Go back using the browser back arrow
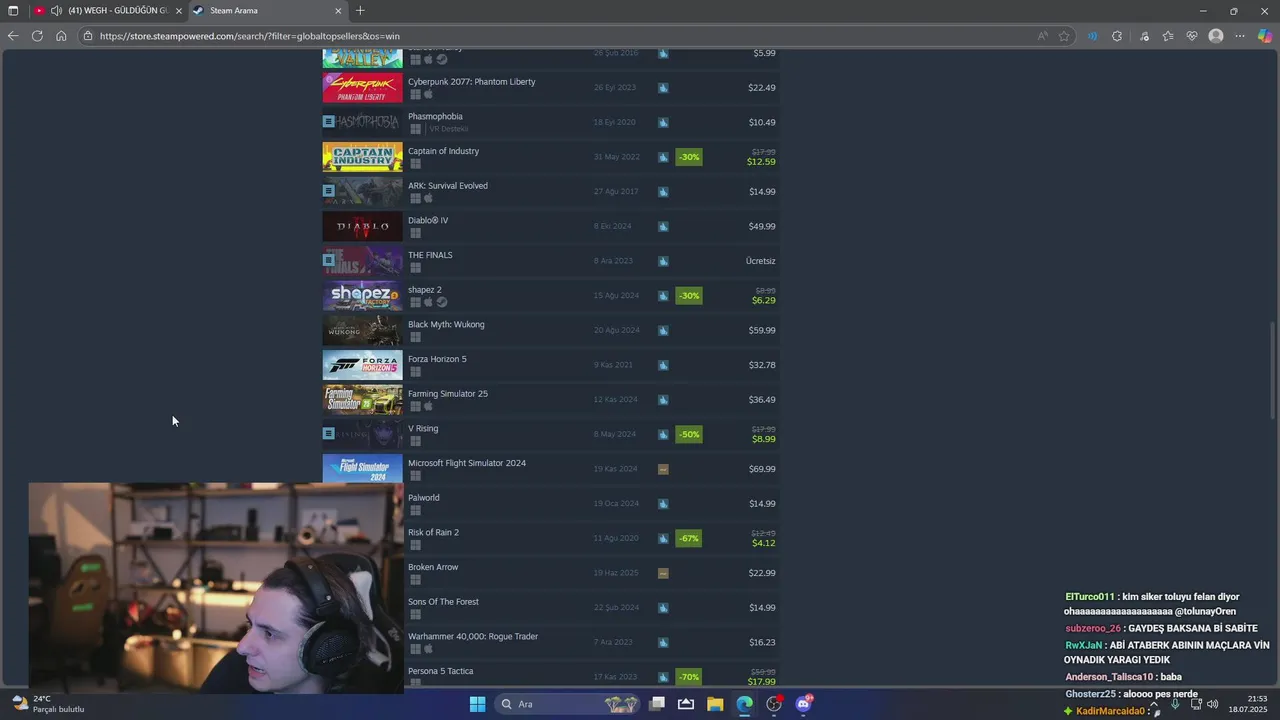The image size is (1280, 720). [x=13, y=36]
